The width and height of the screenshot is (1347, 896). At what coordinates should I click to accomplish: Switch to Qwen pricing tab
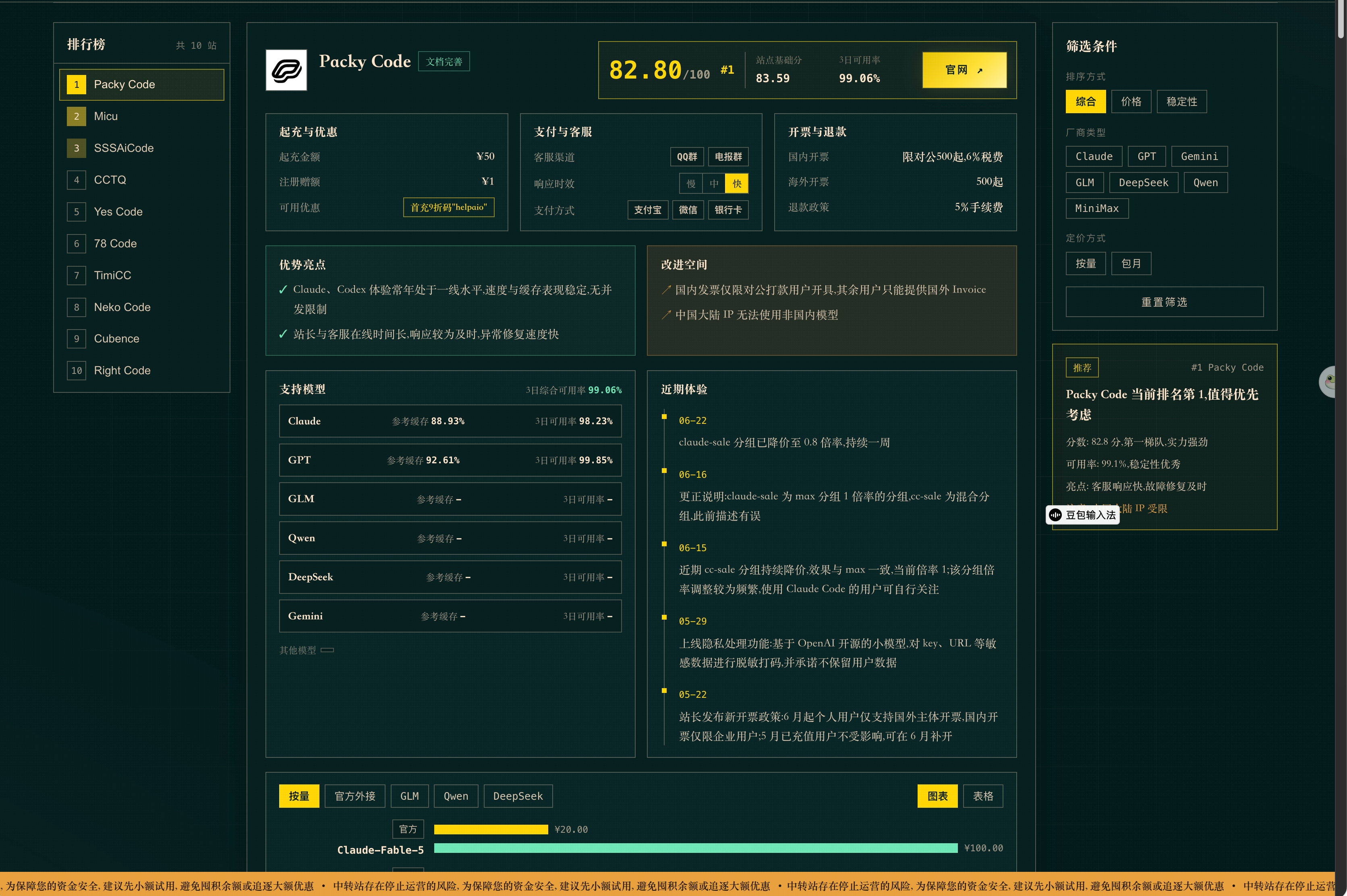456,796
